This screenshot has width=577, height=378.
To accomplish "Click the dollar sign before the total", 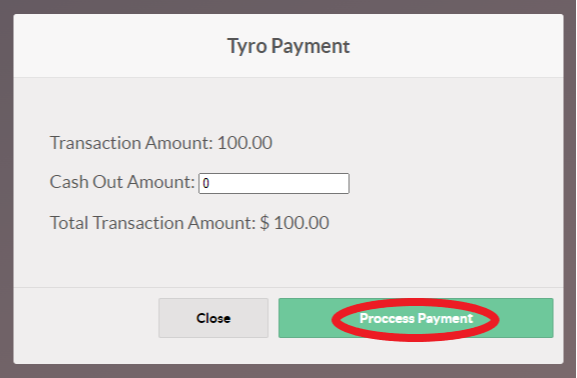I will 265,223.
